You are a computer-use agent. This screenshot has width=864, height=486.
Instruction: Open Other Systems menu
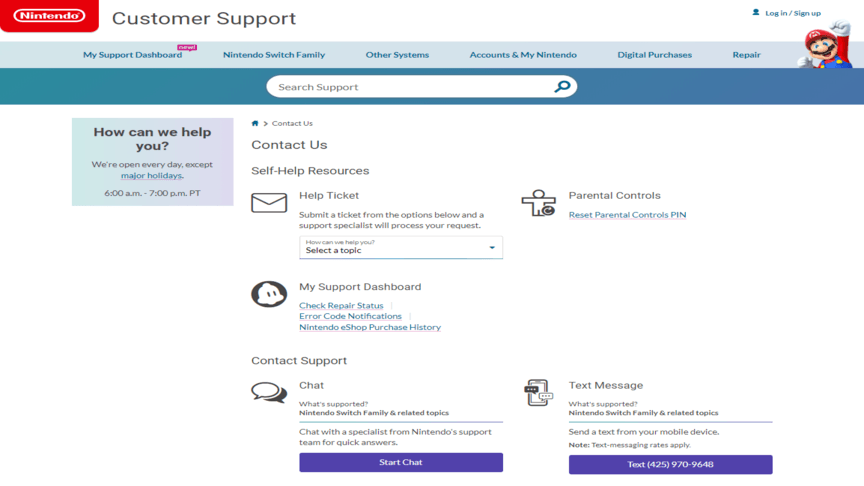point(397,55)
